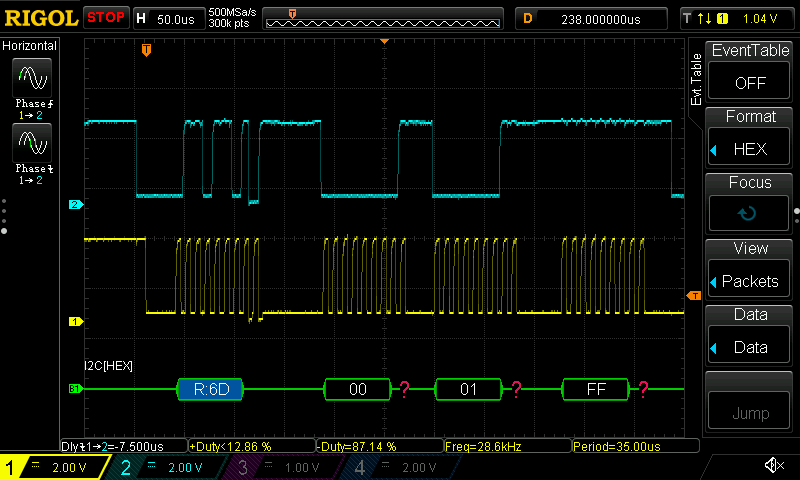The height and width of the screenshot is (480, 800).
Task: Click the Dly 1→2=-7.500us measurement
Action: [x=124, y=446]
